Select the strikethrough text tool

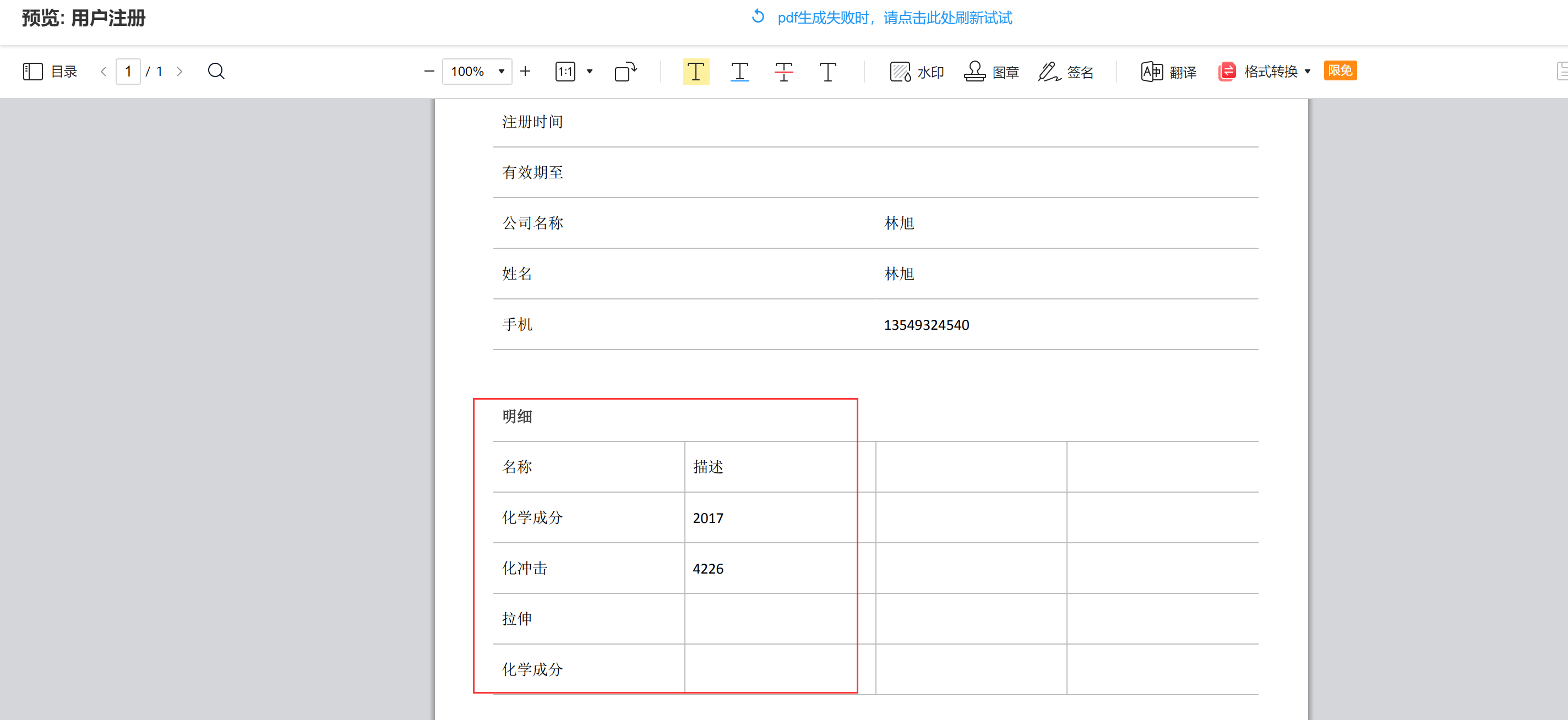tap(784, 71)
